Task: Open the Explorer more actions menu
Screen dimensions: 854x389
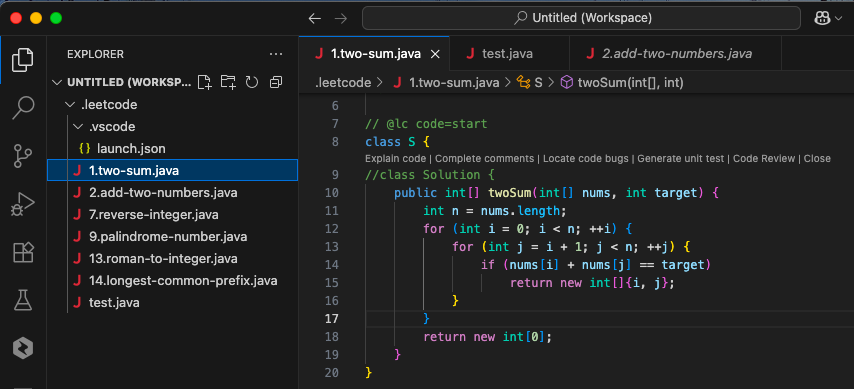Action: (x=276, y=54)
